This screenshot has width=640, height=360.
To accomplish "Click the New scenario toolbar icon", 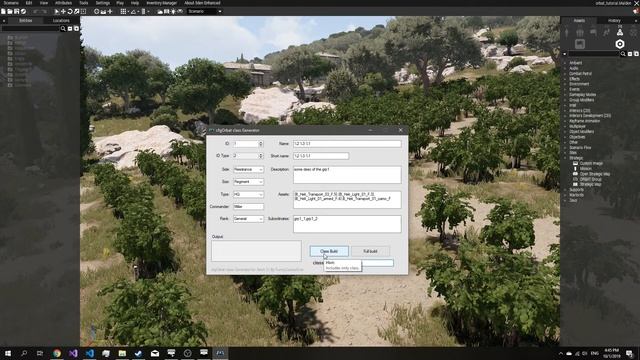I will (3, 11).
